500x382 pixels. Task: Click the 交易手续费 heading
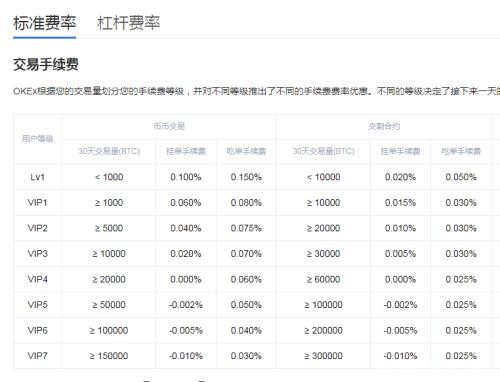click(x=46, y=64)
